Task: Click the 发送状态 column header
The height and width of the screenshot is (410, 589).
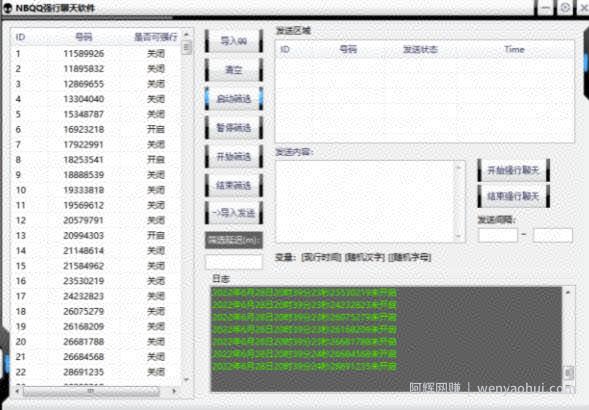Action: (420, 49)
